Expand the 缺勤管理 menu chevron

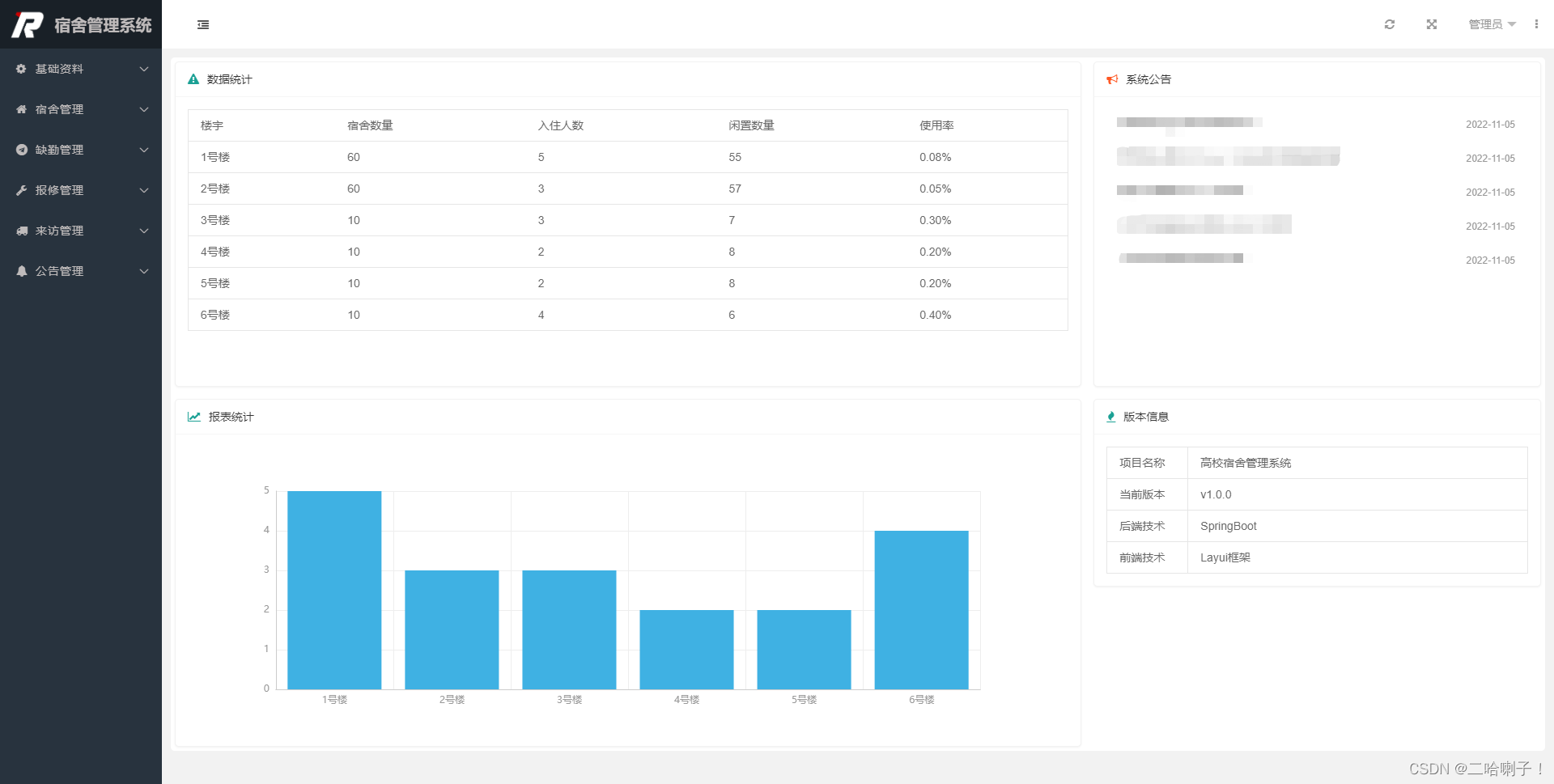[144, 150]
